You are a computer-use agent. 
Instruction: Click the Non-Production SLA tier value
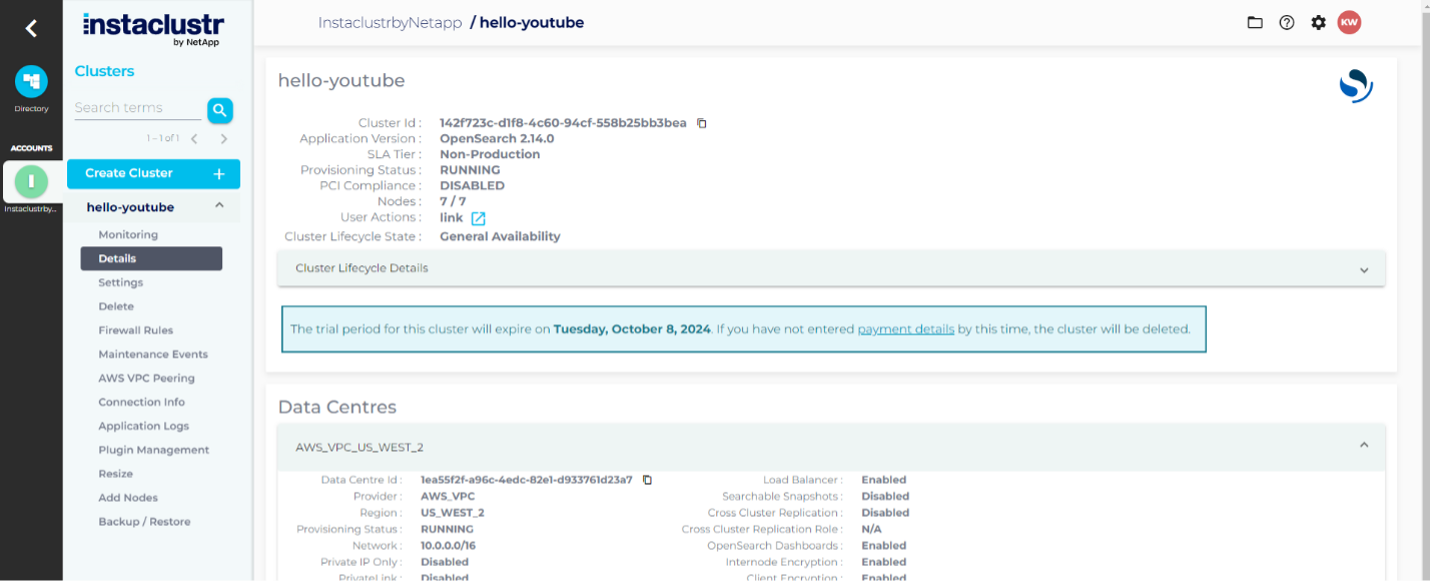(x=490, y=155)
